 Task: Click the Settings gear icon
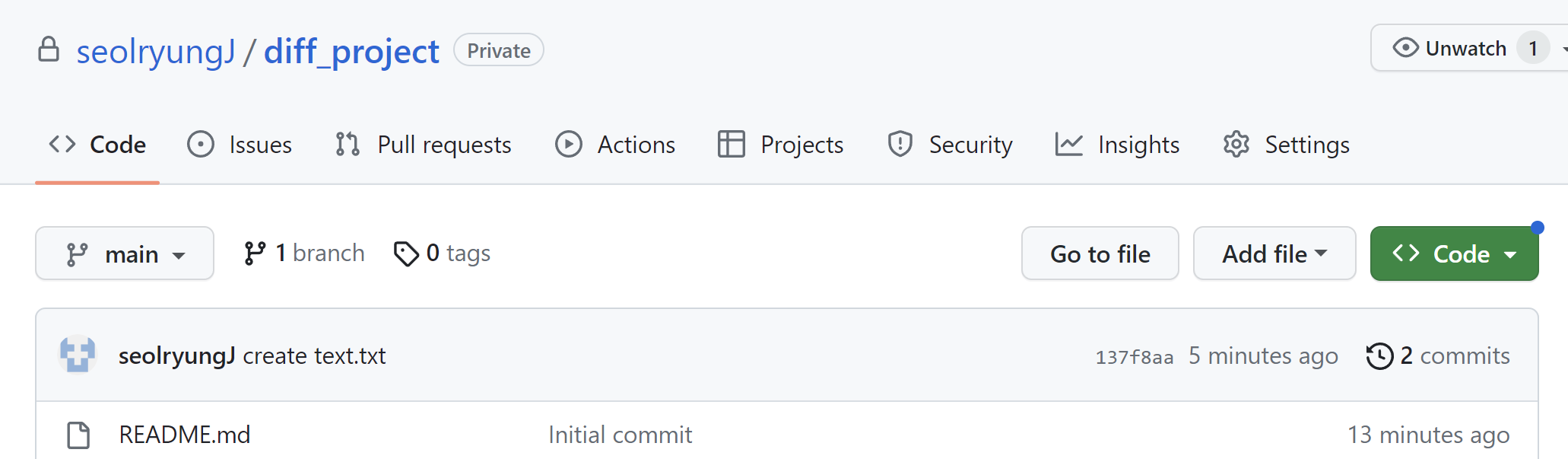1236,144
